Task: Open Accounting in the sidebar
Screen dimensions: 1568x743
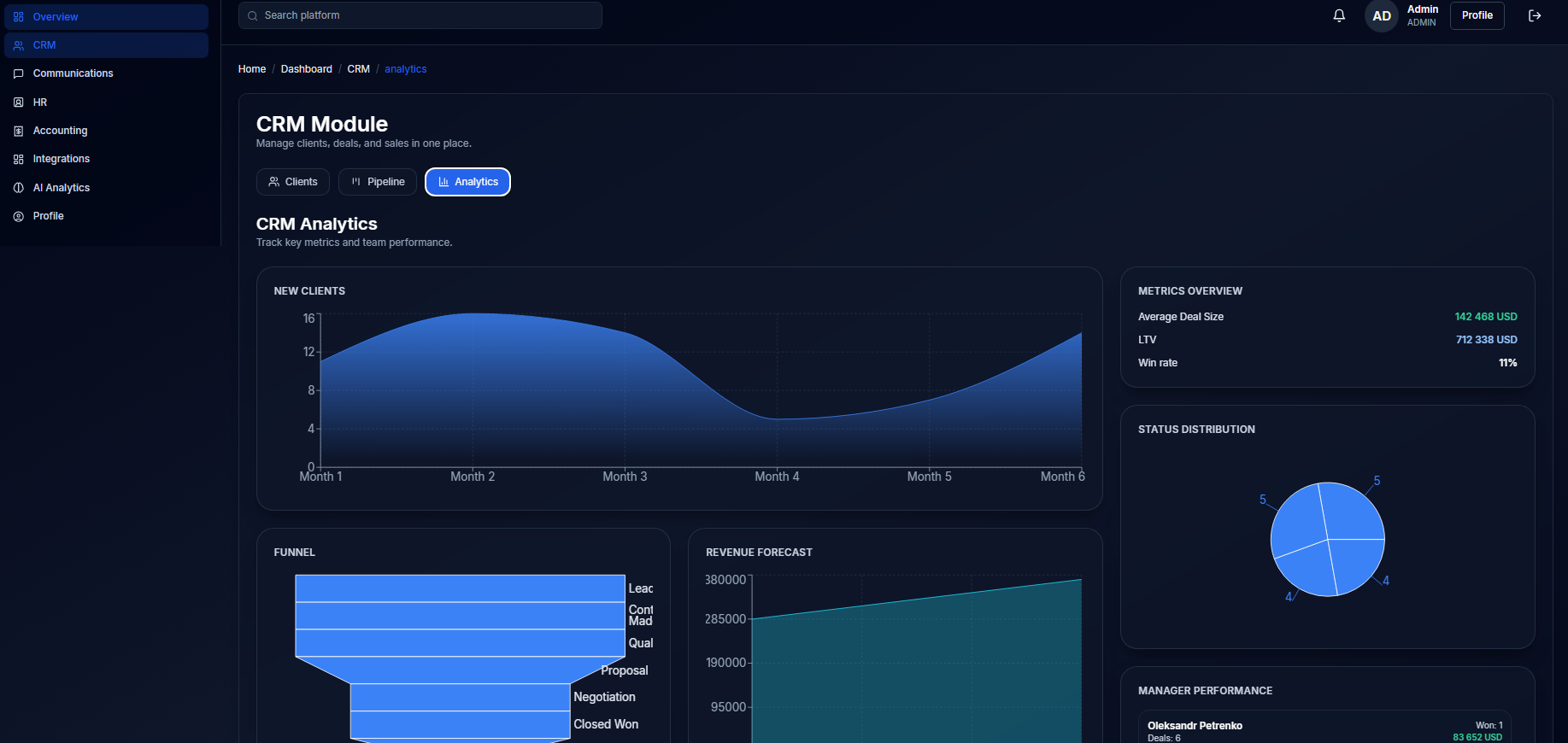Action: point(106,131)
